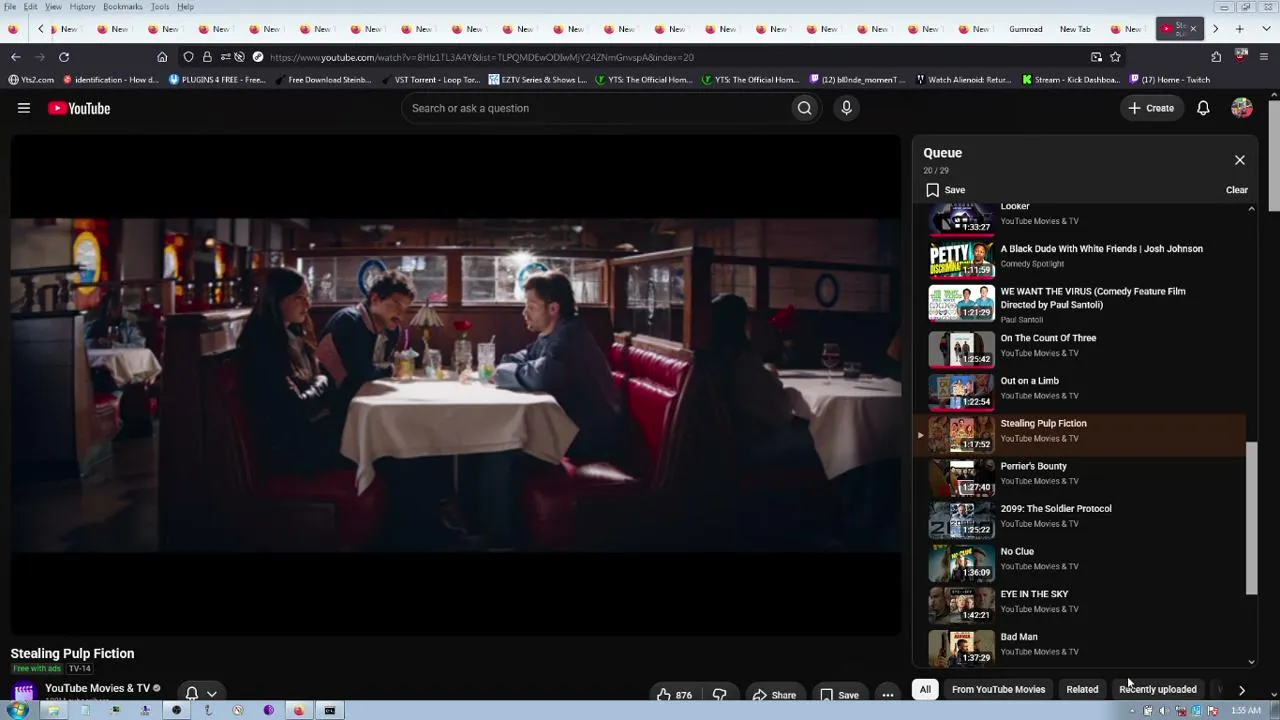Save video using the Save button below player
Screen dimensions: 1280x720
(x=839, y=695)
